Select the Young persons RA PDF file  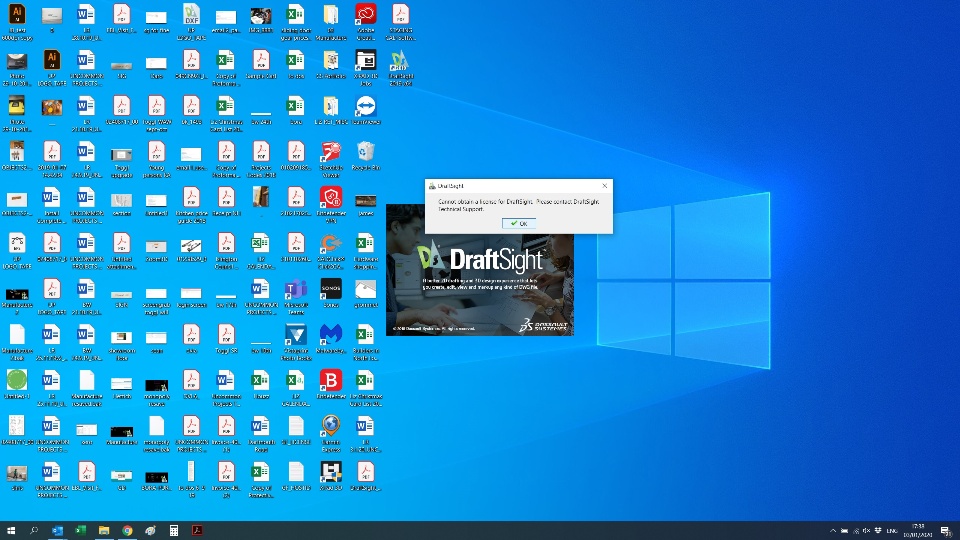[x=156, y=159]
